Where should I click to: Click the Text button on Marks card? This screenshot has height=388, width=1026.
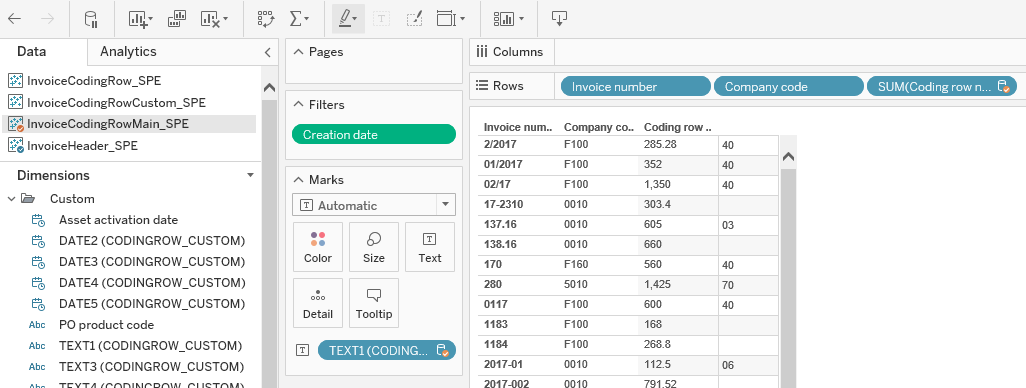coord(430,247)
